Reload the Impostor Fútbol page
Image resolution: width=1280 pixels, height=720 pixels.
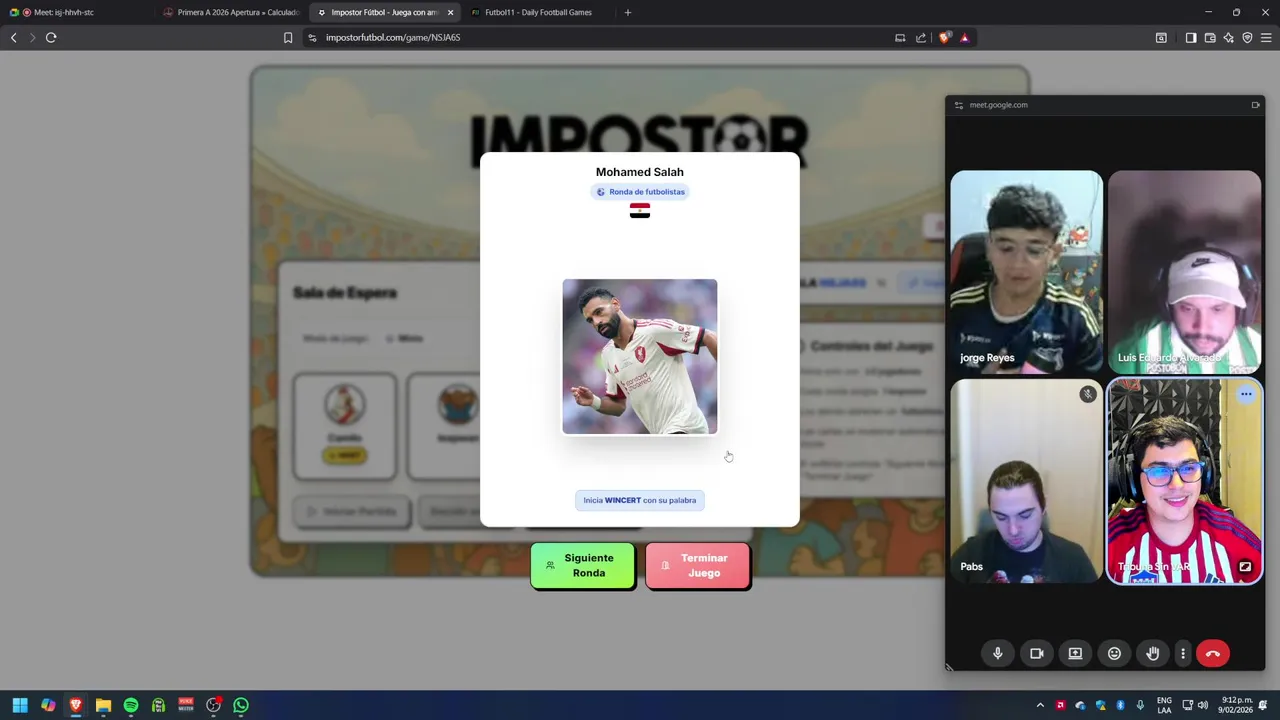click(51, 37)
